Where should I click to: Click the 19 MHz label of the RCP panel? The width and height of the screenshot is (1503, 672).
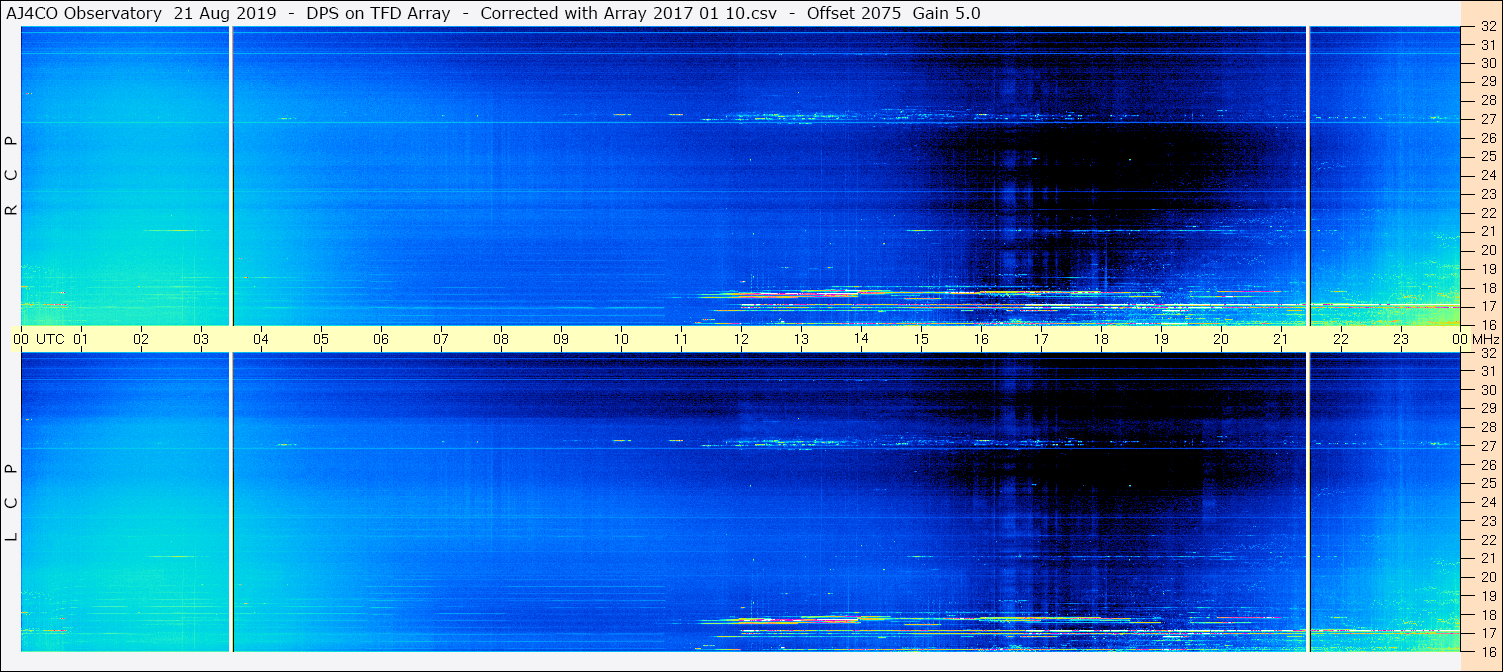1488,269
